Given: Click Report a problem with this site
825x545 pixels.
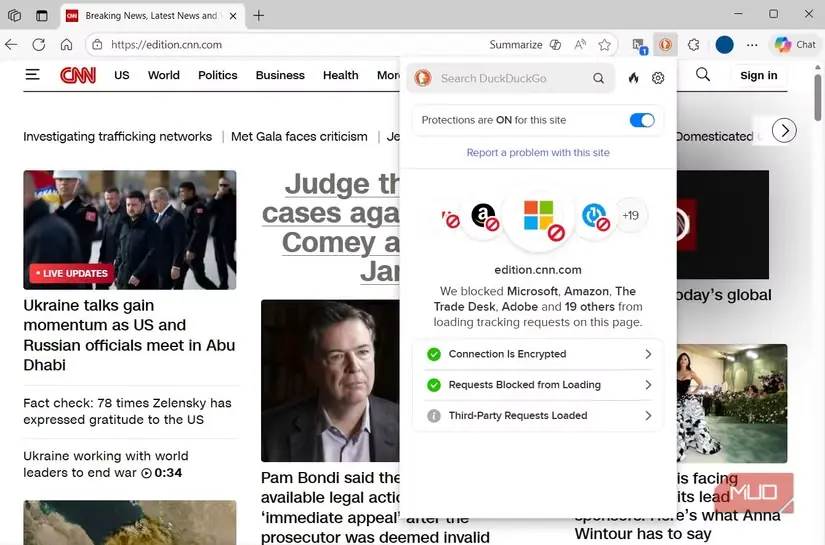Looking at the screenshot, I should (x=538, y=153).
